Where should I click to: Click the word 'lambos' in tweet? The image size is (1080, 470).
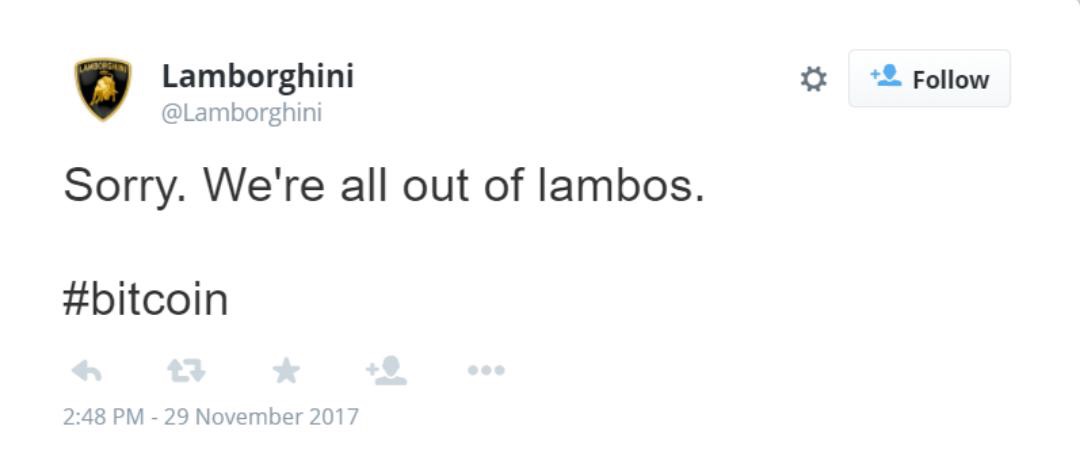pyautogui.click(x=621, y=185)
